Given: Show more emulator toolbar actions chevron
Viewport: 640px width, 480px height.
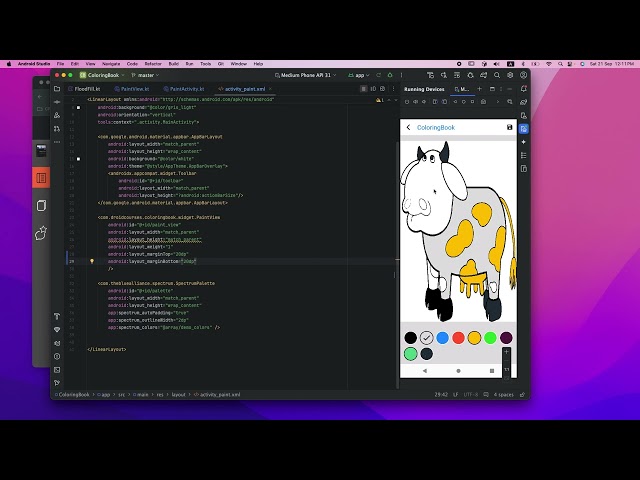Looking at the screenshot, I should 498,102.
